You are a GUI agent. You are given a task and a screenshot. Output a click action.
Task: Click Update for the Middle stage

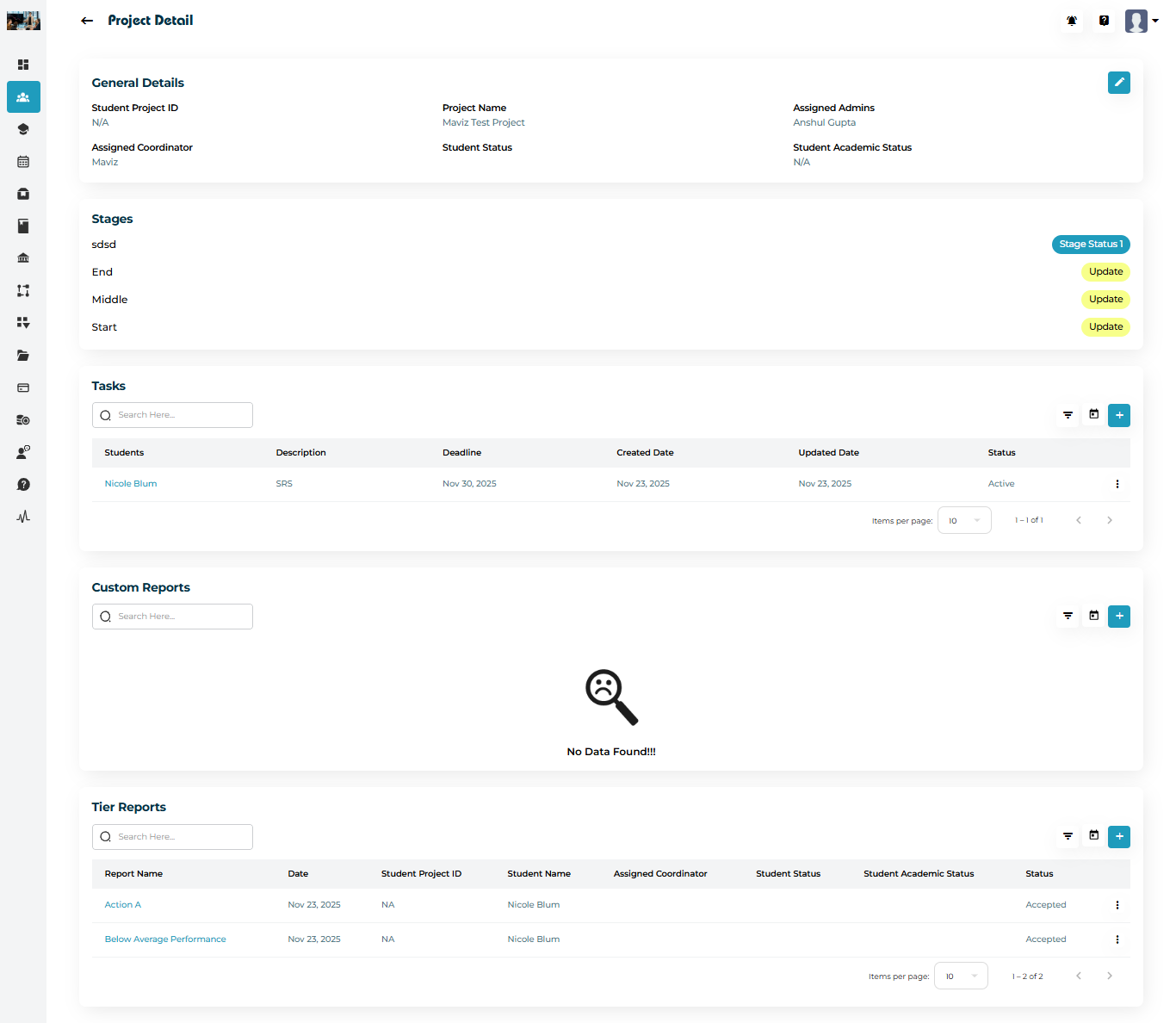click(1105, 300)
